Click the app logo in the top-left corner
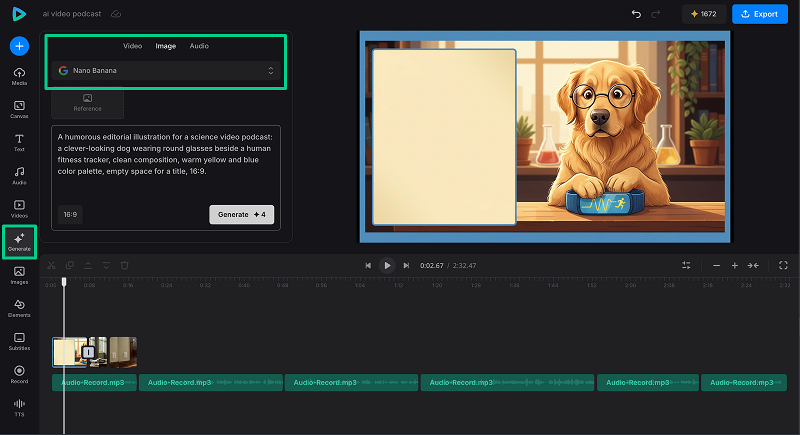 pyautogui.click(x=19, y=14)
